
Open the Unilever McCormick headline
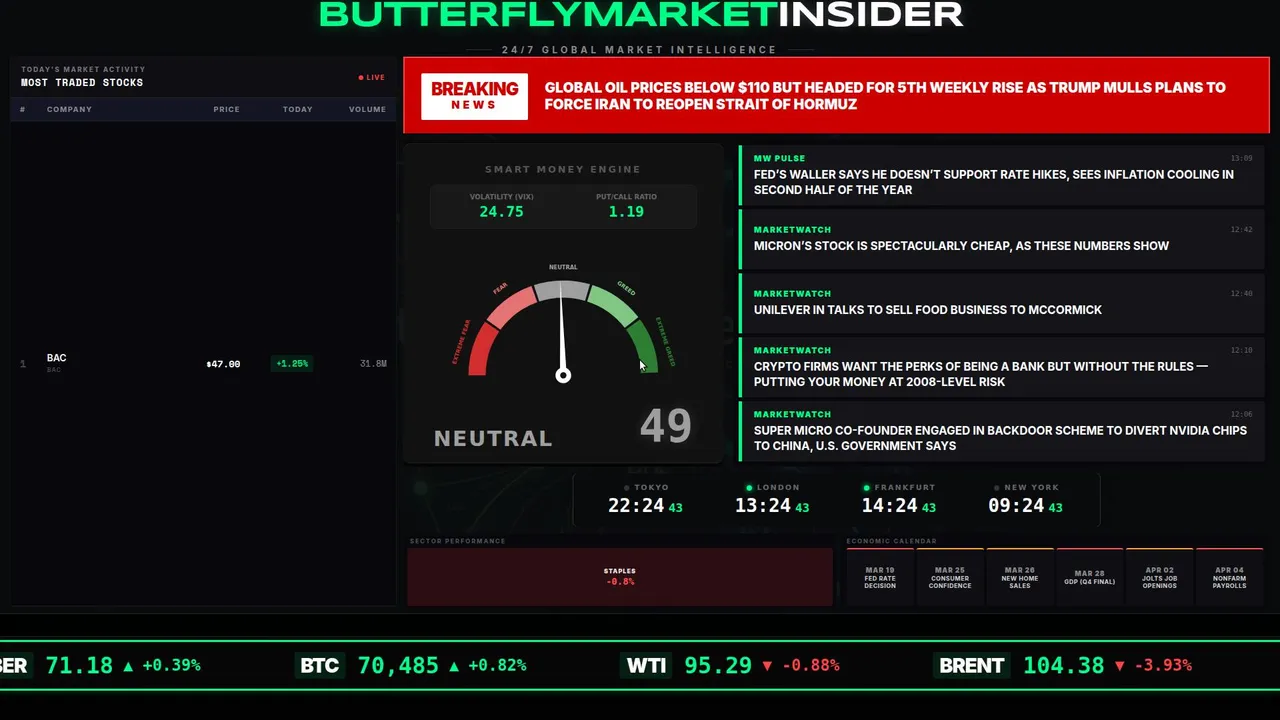(x=1002, y=303)
